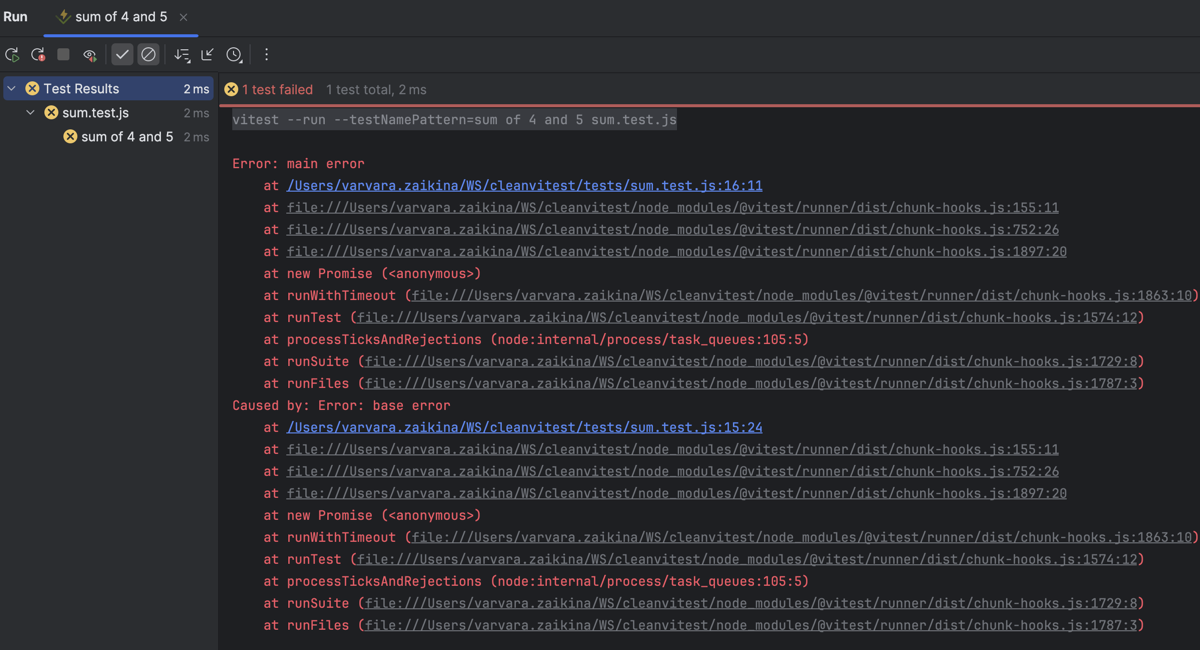Select 'sum of 4 and 5' test in tree
The image size is (1200, 650).
point(127,137)
